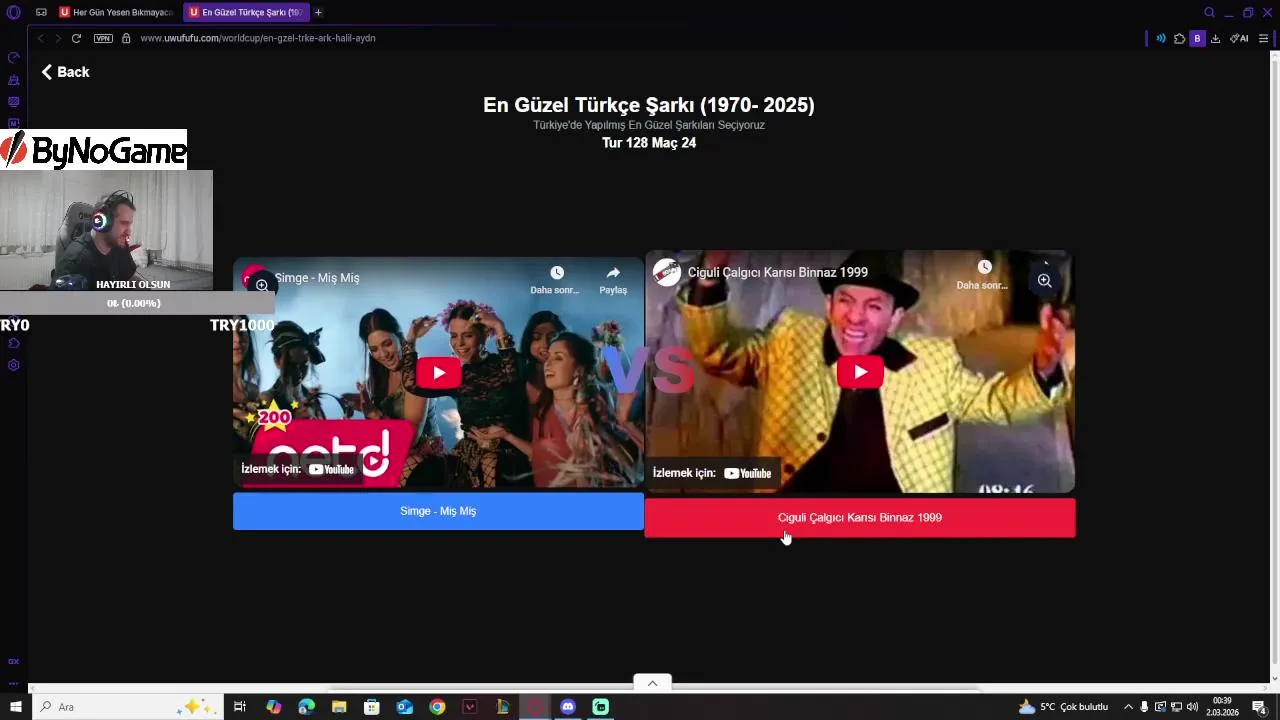1280x720 pixels.
Task: Click the site security padlock icon
Action: point(126,38)
